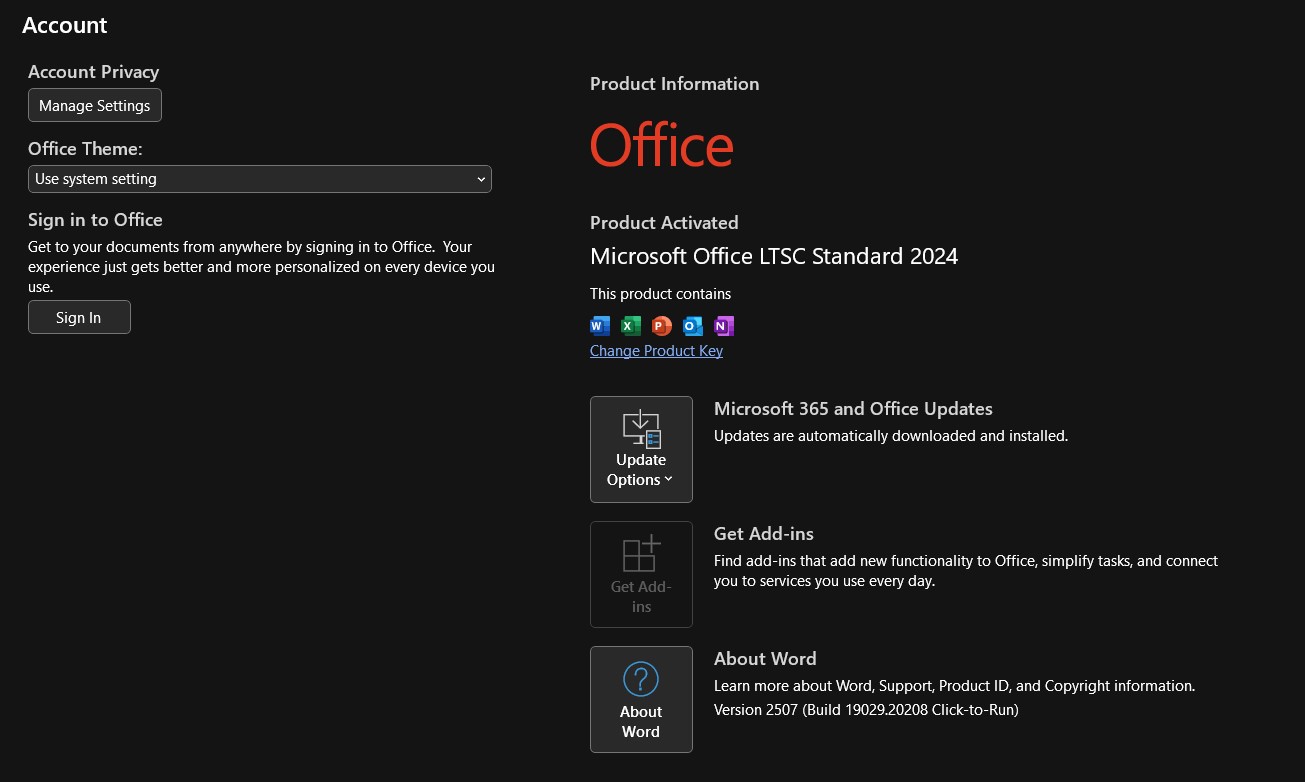Click the 'This product contains' text
Screen dimensions: 1305x782
pyautogui.click(x=661, y=294)
